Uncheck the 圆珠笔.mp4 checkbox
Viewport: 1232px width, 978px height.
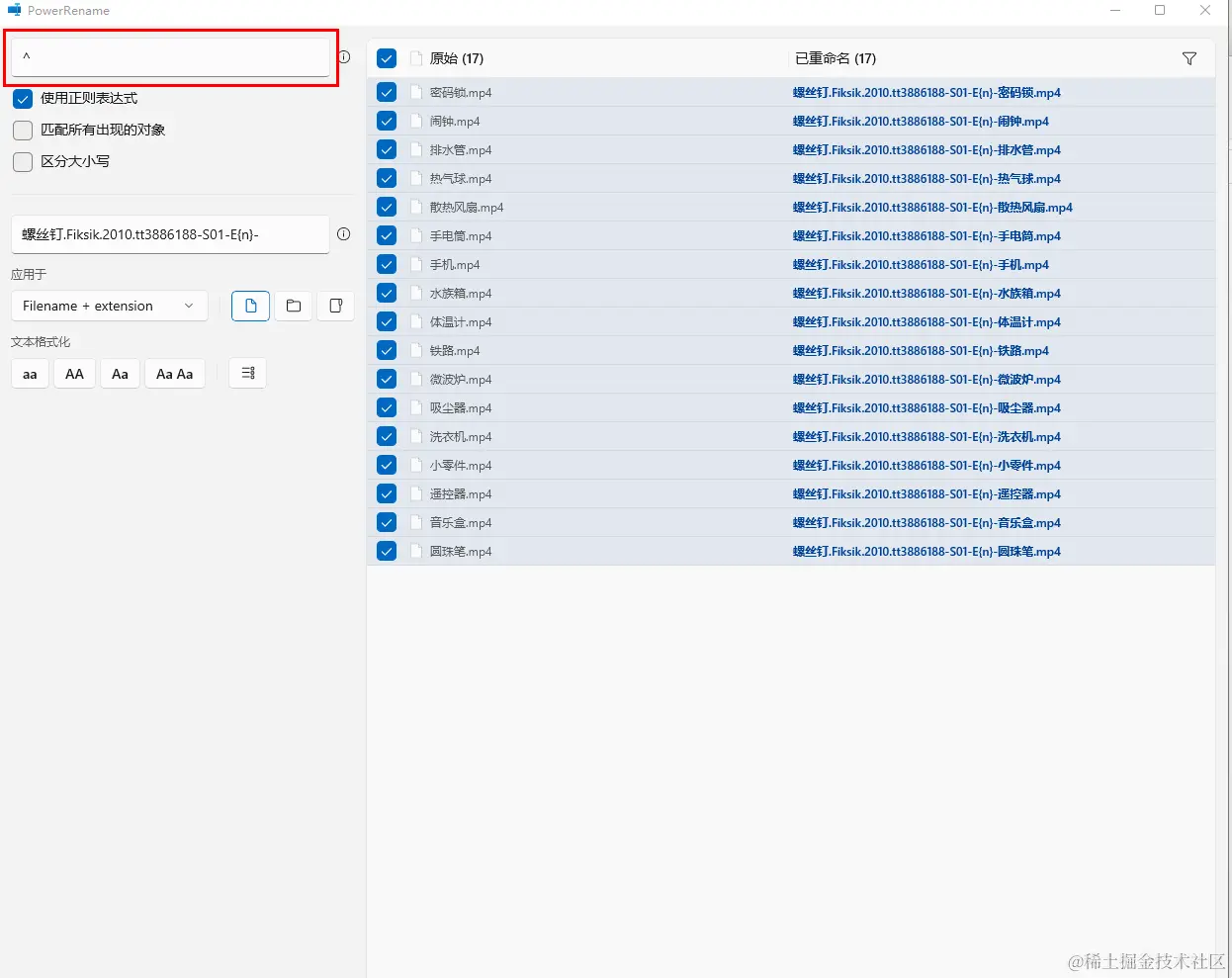coord(387,552)
